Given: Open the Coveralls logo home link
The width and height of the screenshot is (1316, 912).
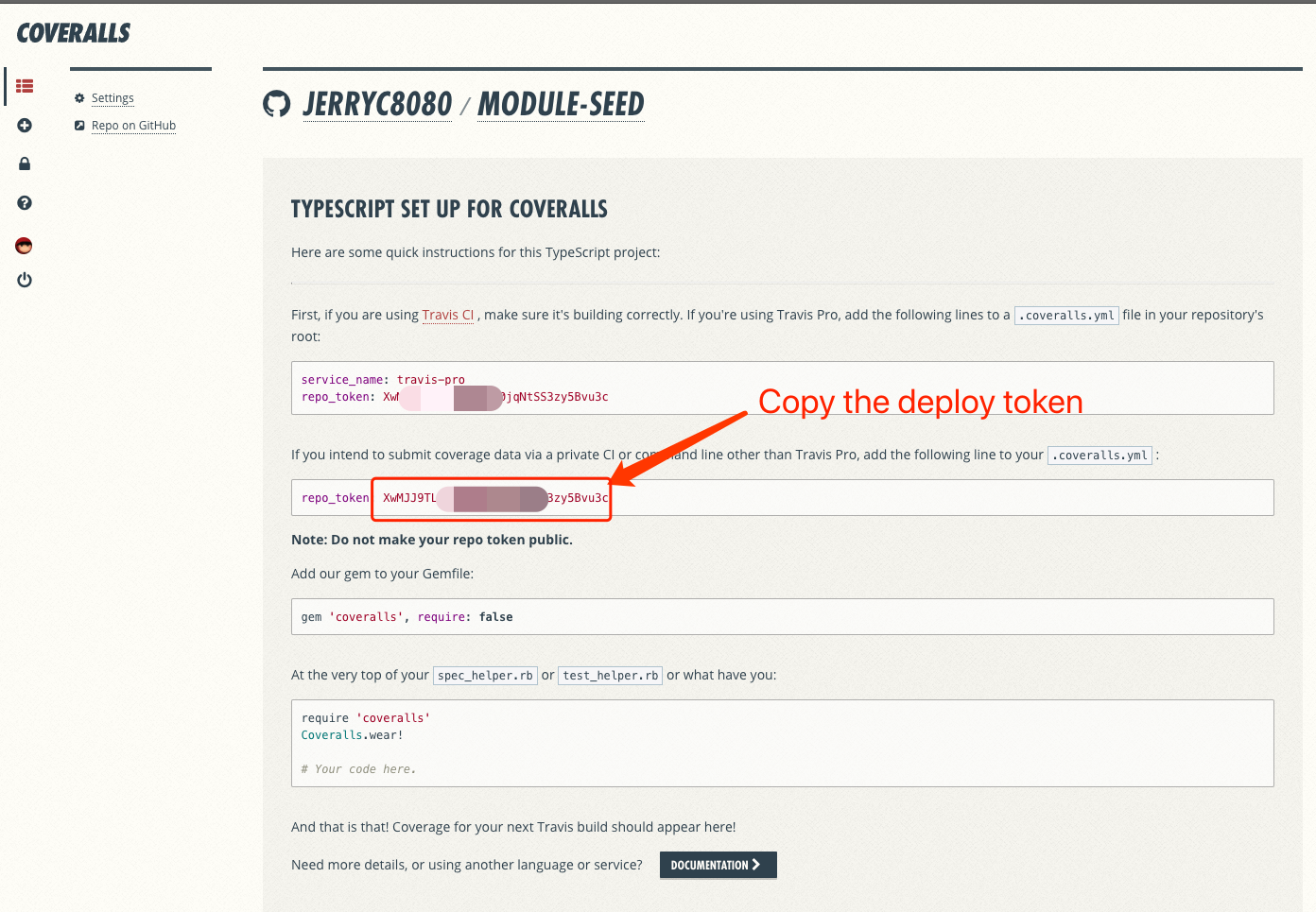Looking at the screenshot, I should pyautogui.click(x=74, y=33).
